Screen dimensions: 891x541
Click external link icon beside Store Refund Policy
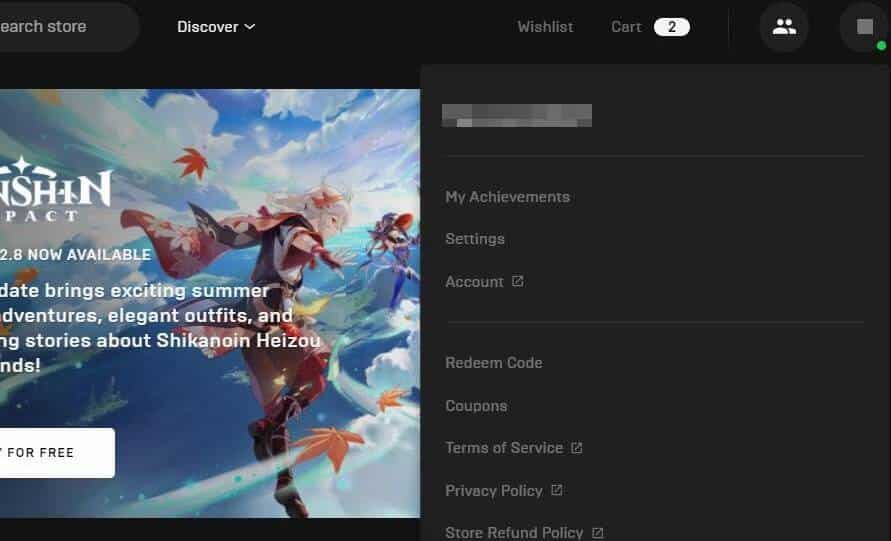tap(597, 532)
